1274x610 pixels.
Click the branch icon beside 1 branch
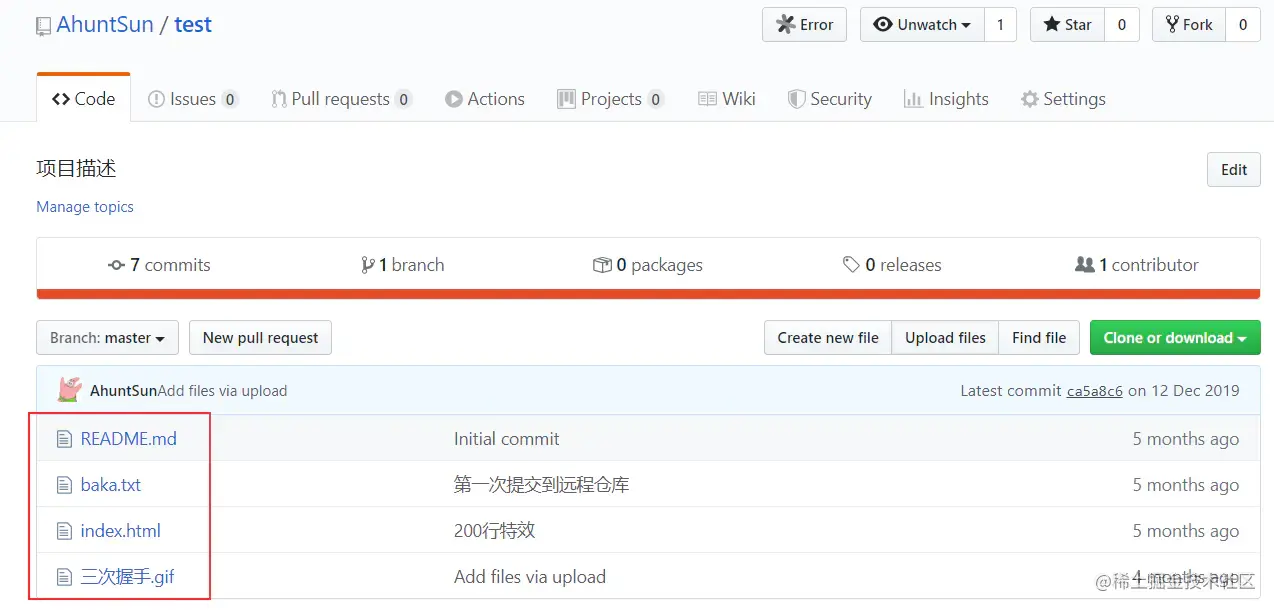click(x=368, y=265)
